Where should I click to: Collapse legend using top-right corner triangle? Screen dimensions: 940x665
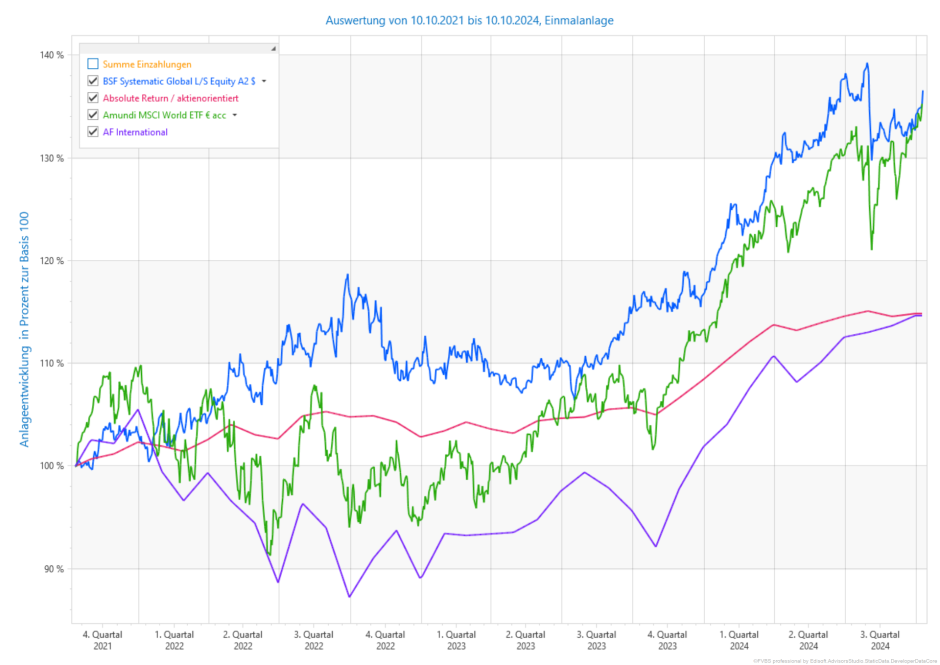click(272, 48)
